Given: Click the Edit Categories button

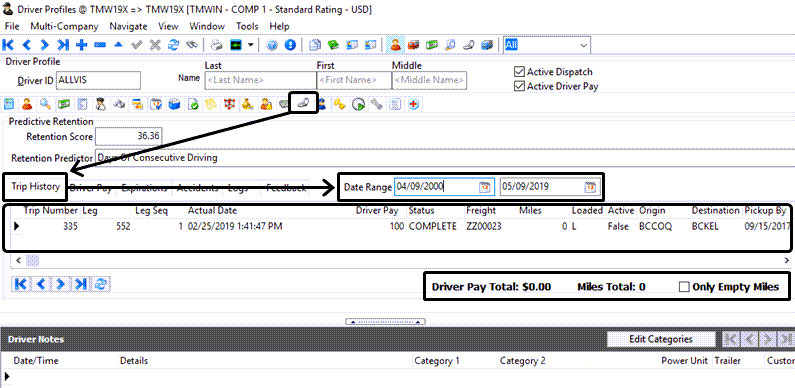Looking at the screenshot, I should [x=661, y=339].
